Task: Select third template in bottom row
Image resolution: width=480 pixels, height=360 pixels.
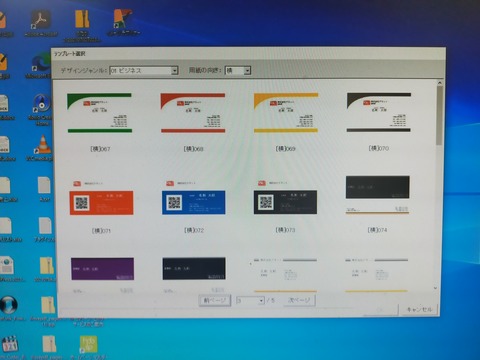Action: tap(285, 275)
